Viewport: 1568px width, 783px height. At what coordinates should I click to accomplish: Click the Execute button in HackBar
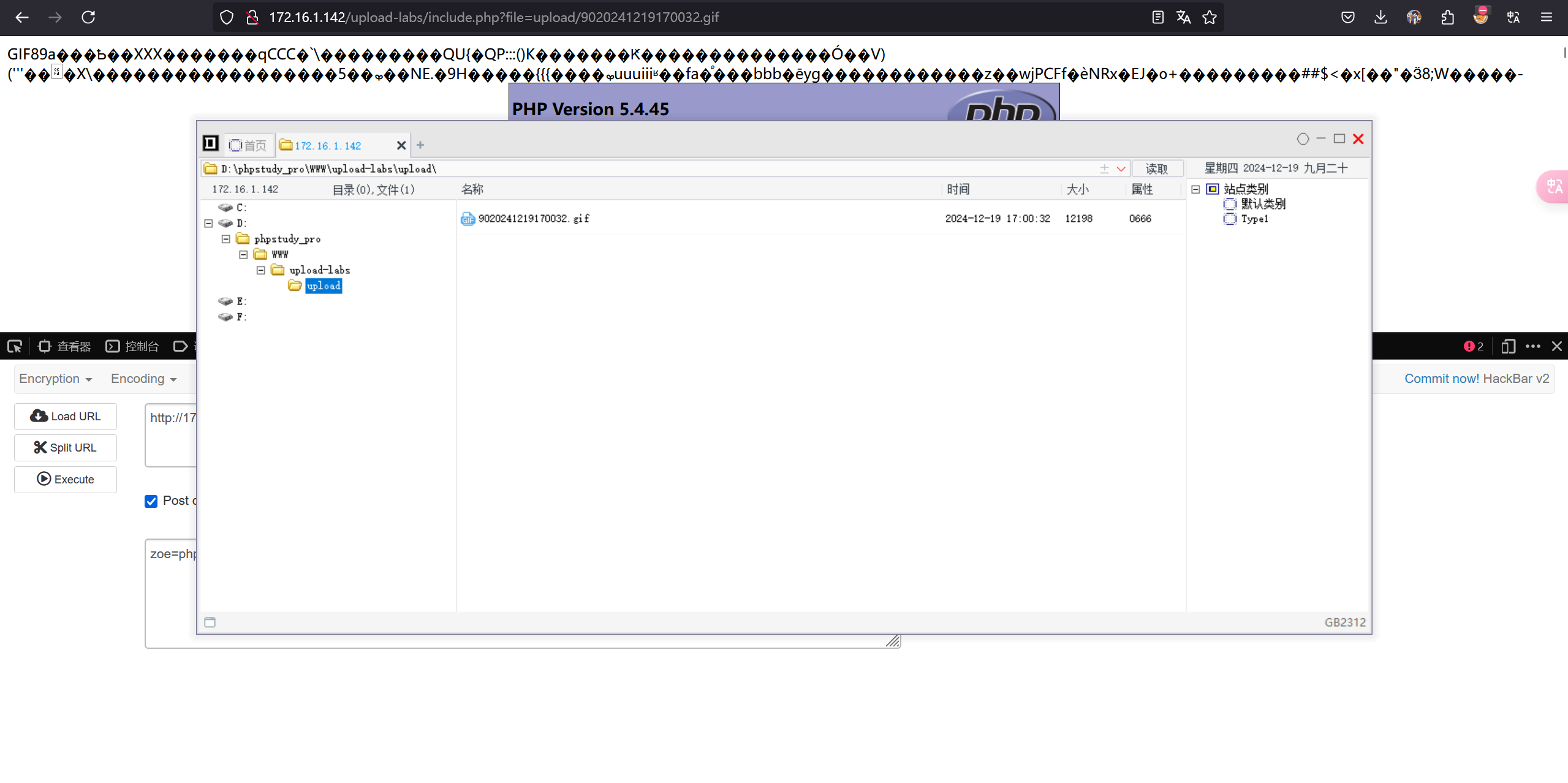click(x=66, y=480)
